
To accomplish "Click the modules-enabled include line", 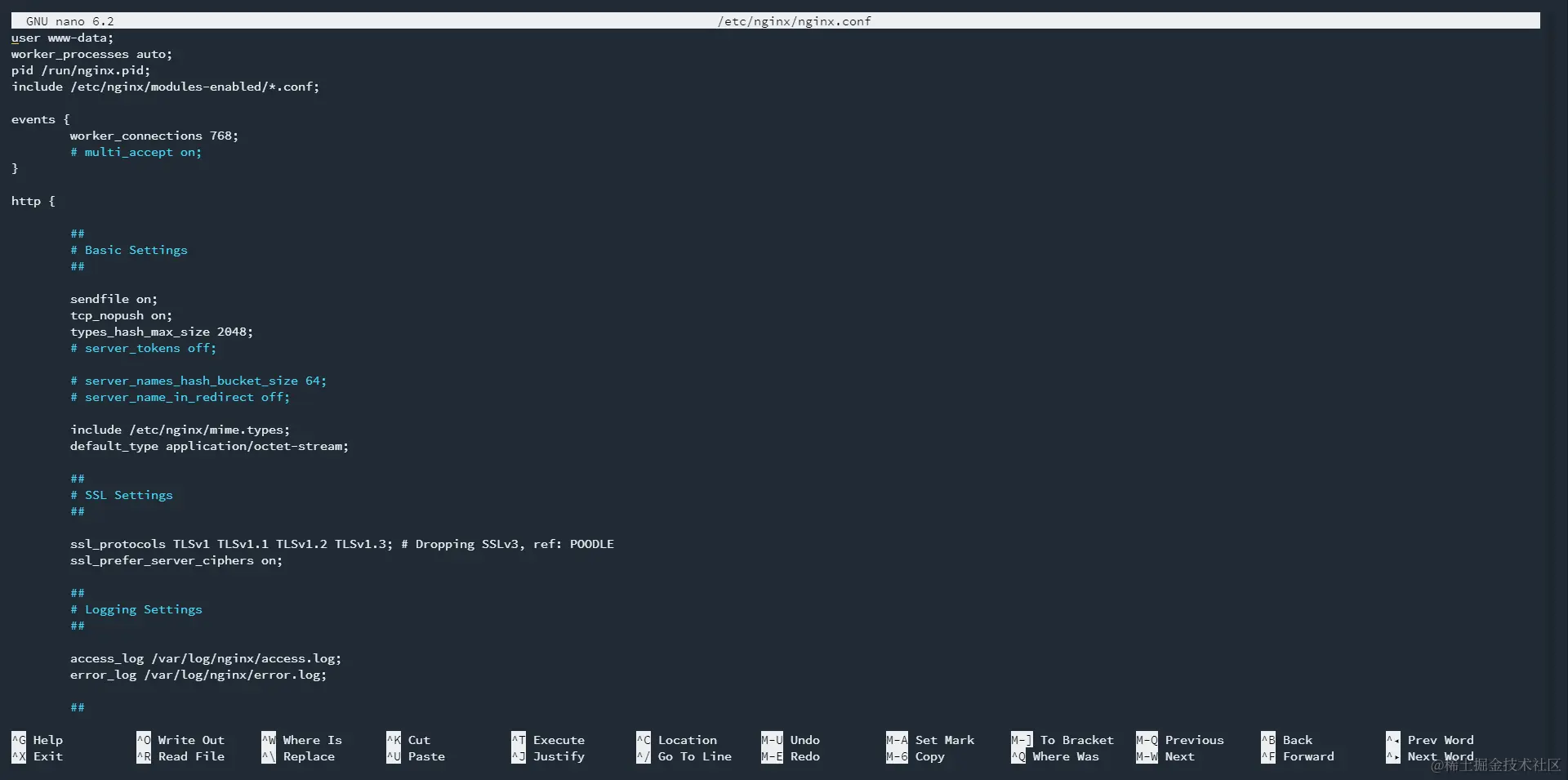I will click(x=166, y=87).
